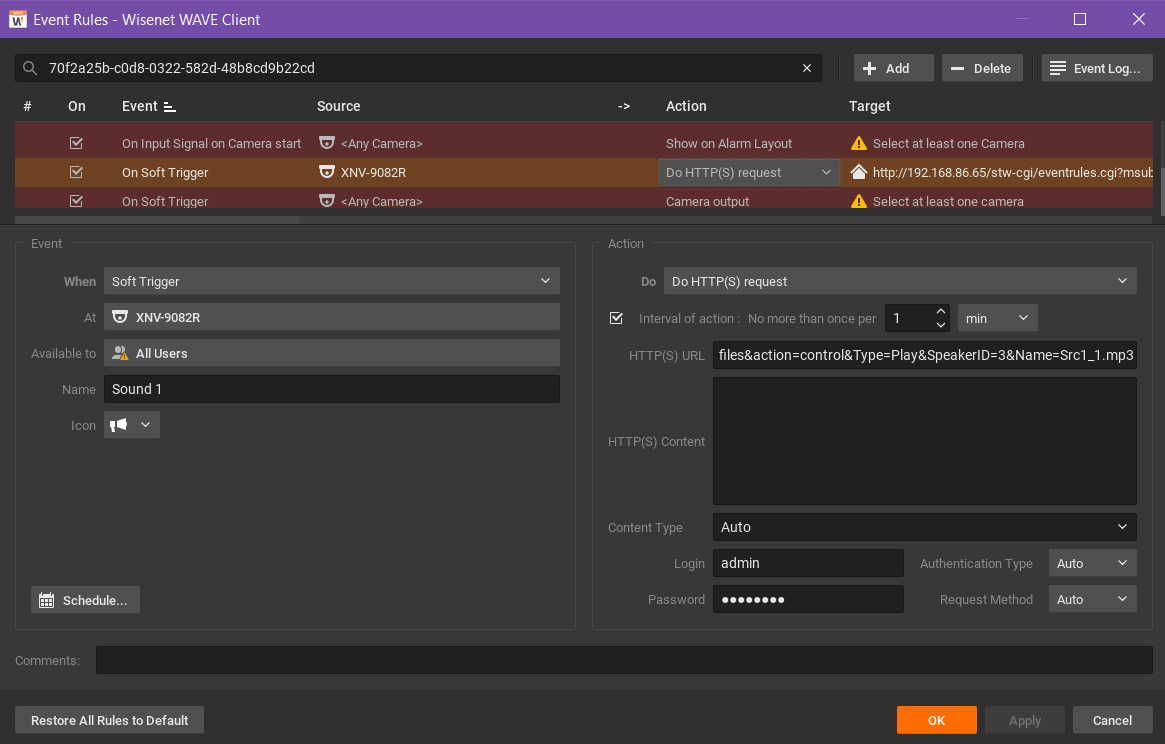Click the HTTP(S) URL input field

click(924, 355)
